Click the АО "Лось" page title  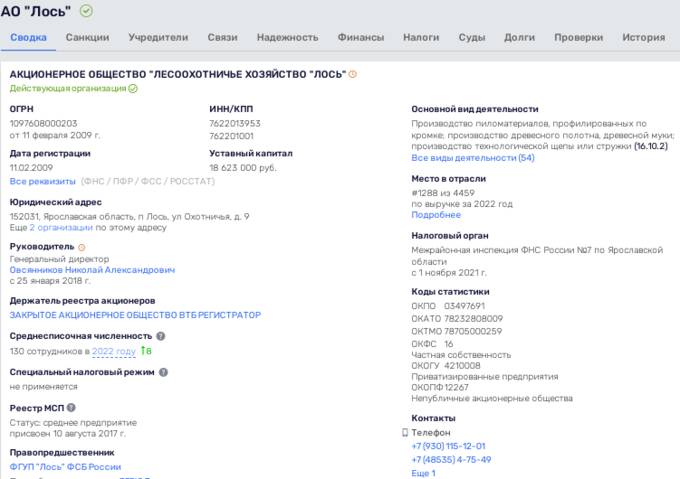(36, 11)
